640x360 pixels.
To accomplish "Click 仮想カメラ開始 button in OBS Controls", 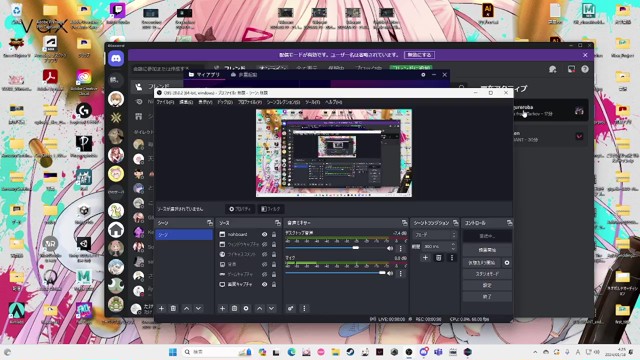I will pyautogui.click(x=482, y=262).
